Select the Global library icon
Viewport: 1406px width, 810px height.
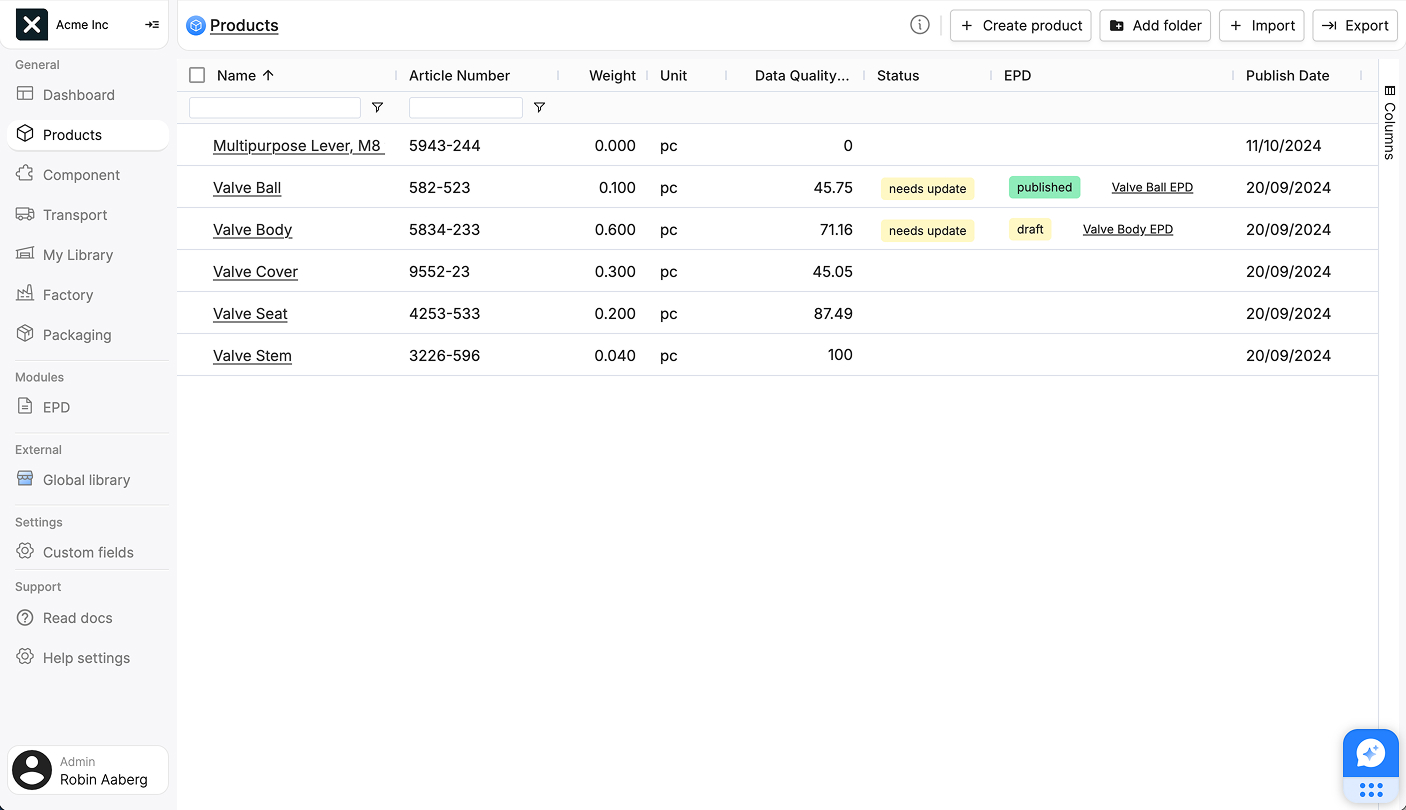pyautogui.click(x=24, y=479)
